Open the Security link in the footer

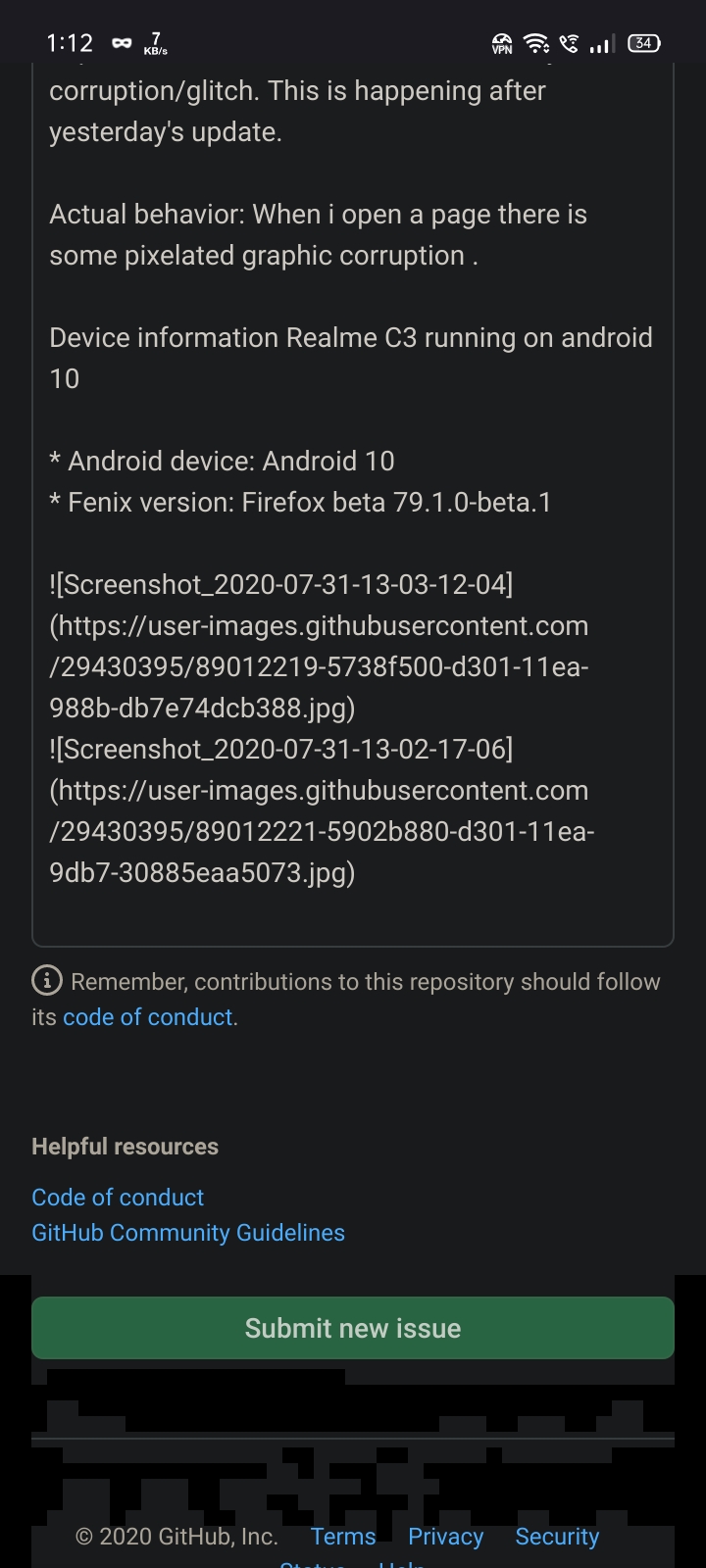[x=557, y=1537]
